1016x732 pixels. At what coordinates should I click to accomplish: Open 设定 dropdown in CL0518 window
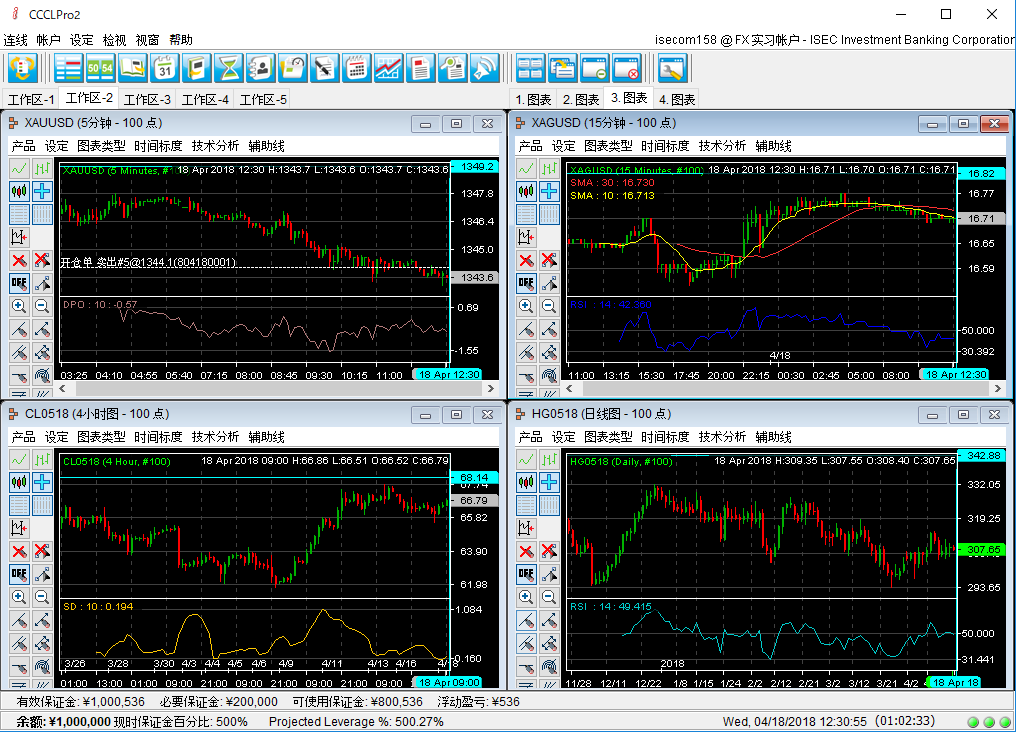tap(56, 437)
